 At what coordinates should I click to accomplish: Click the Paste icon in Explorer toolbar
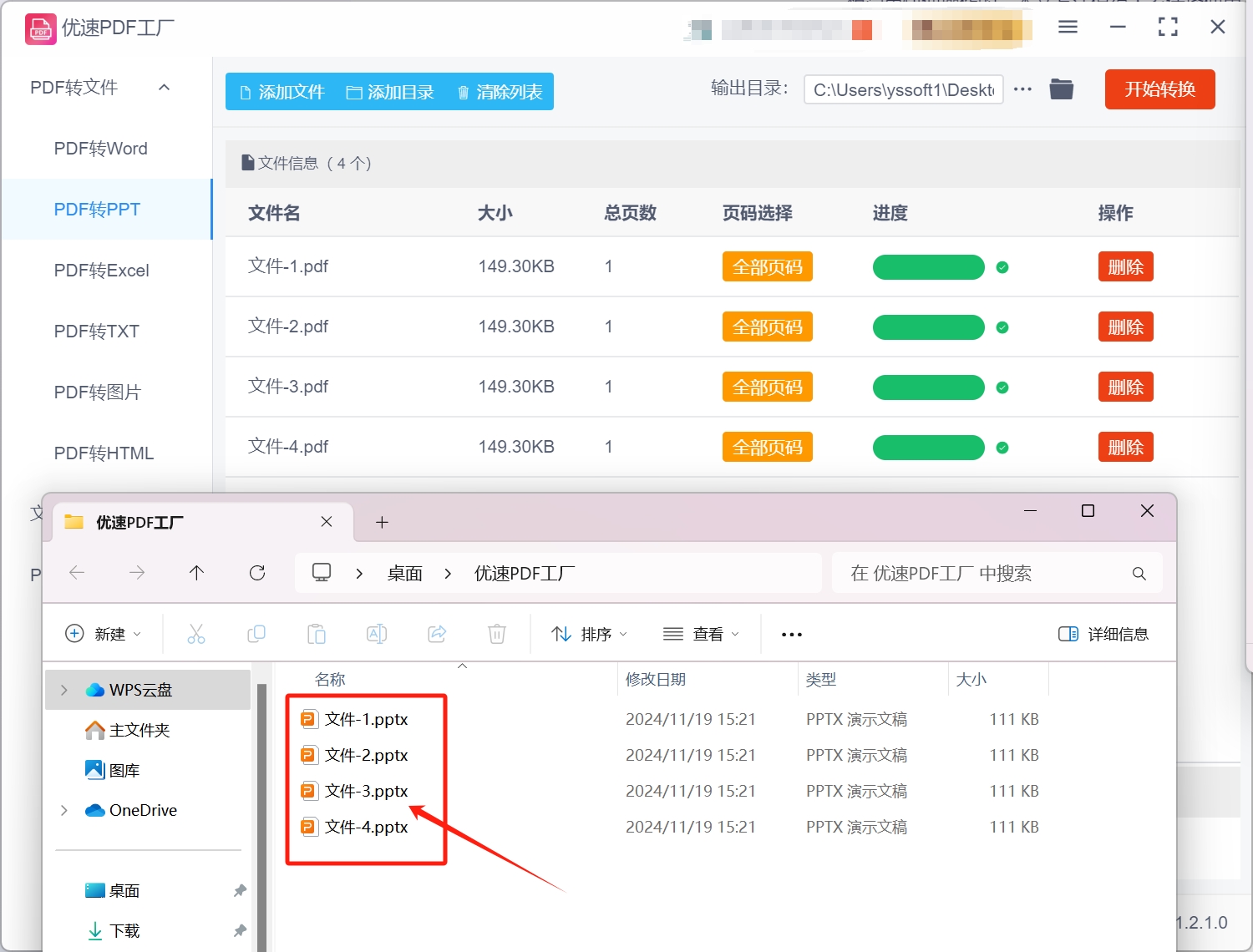317,635
